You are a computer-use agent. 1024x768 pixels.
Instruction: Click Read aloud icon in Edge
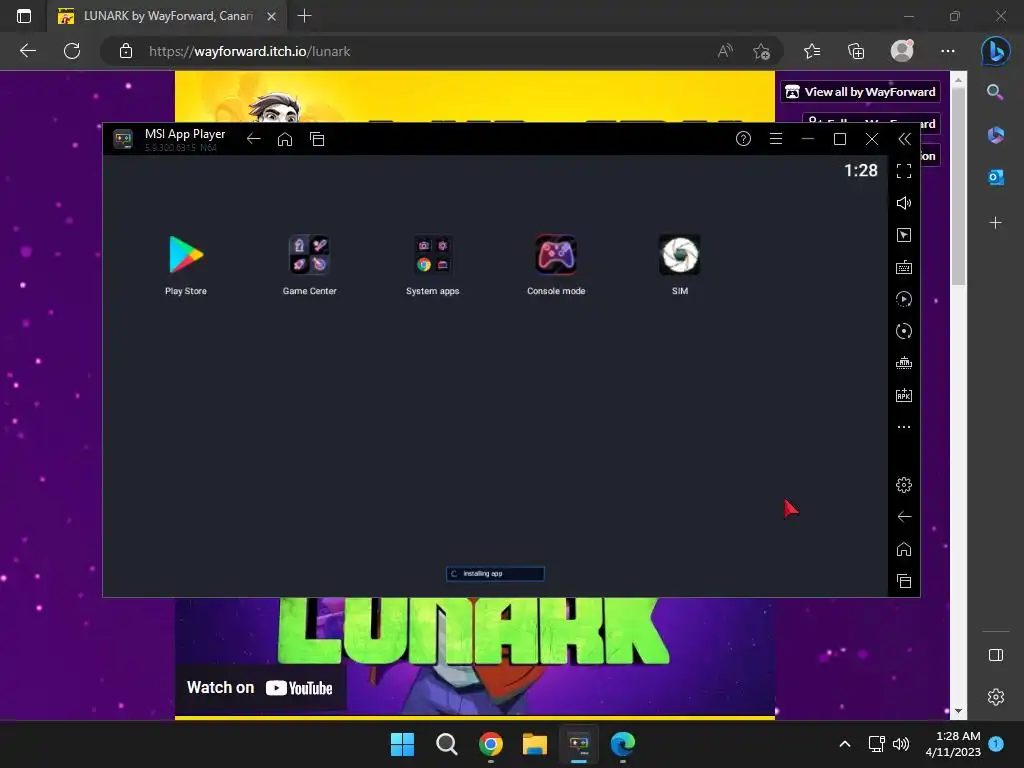coord(725,51)
